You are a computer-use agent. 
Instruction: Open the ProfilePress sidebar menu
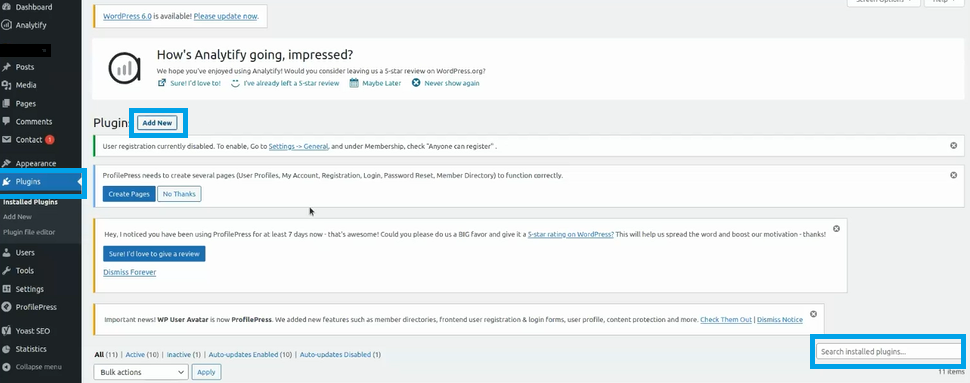click(36, 307)
